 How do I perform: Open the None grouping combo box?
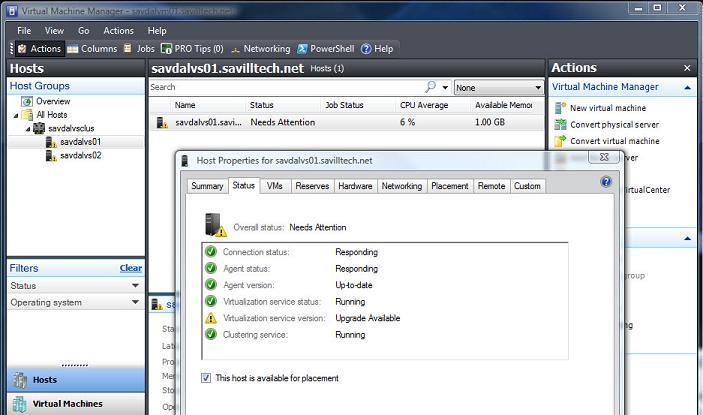point(499,87)
